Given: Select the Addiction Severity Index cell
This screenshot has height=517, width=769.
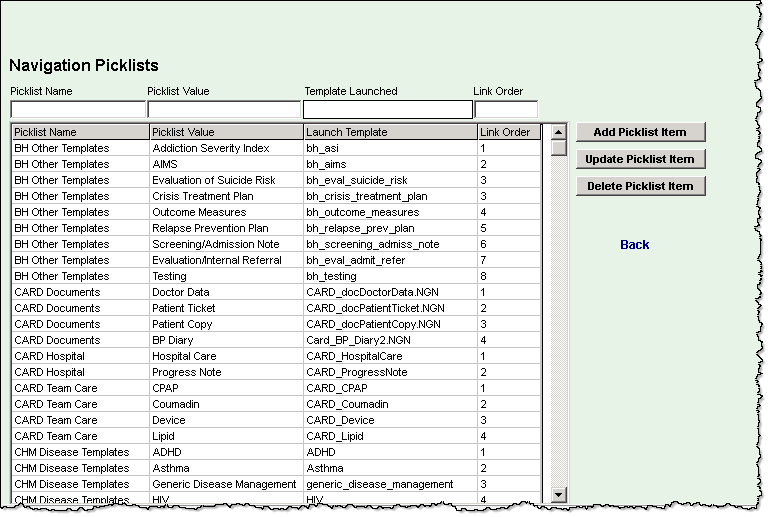Looking at the screenshot, I should point(226,148).
